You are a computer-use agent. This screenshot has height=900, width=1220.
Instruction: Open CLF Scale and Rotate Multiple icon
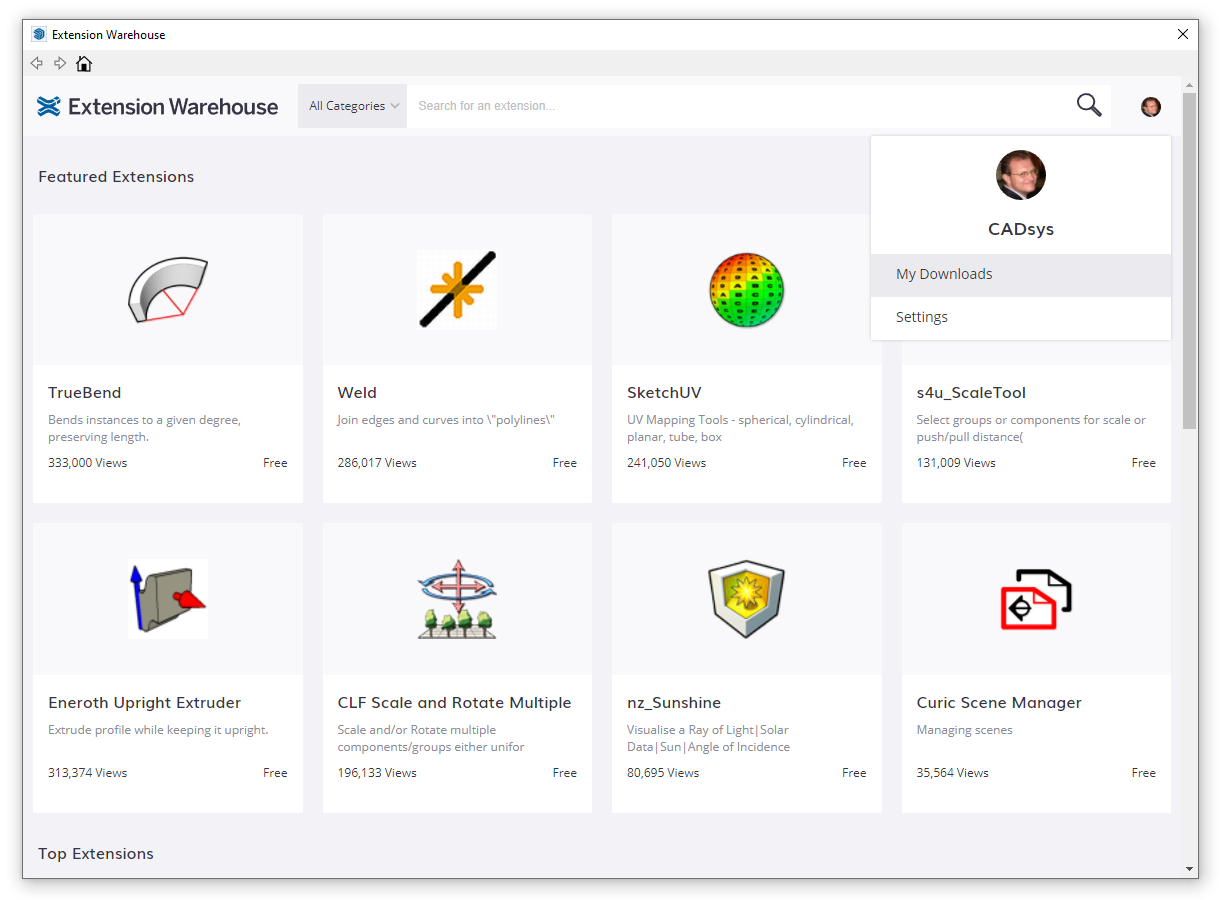pyautogui.click(x=457, y=599)
